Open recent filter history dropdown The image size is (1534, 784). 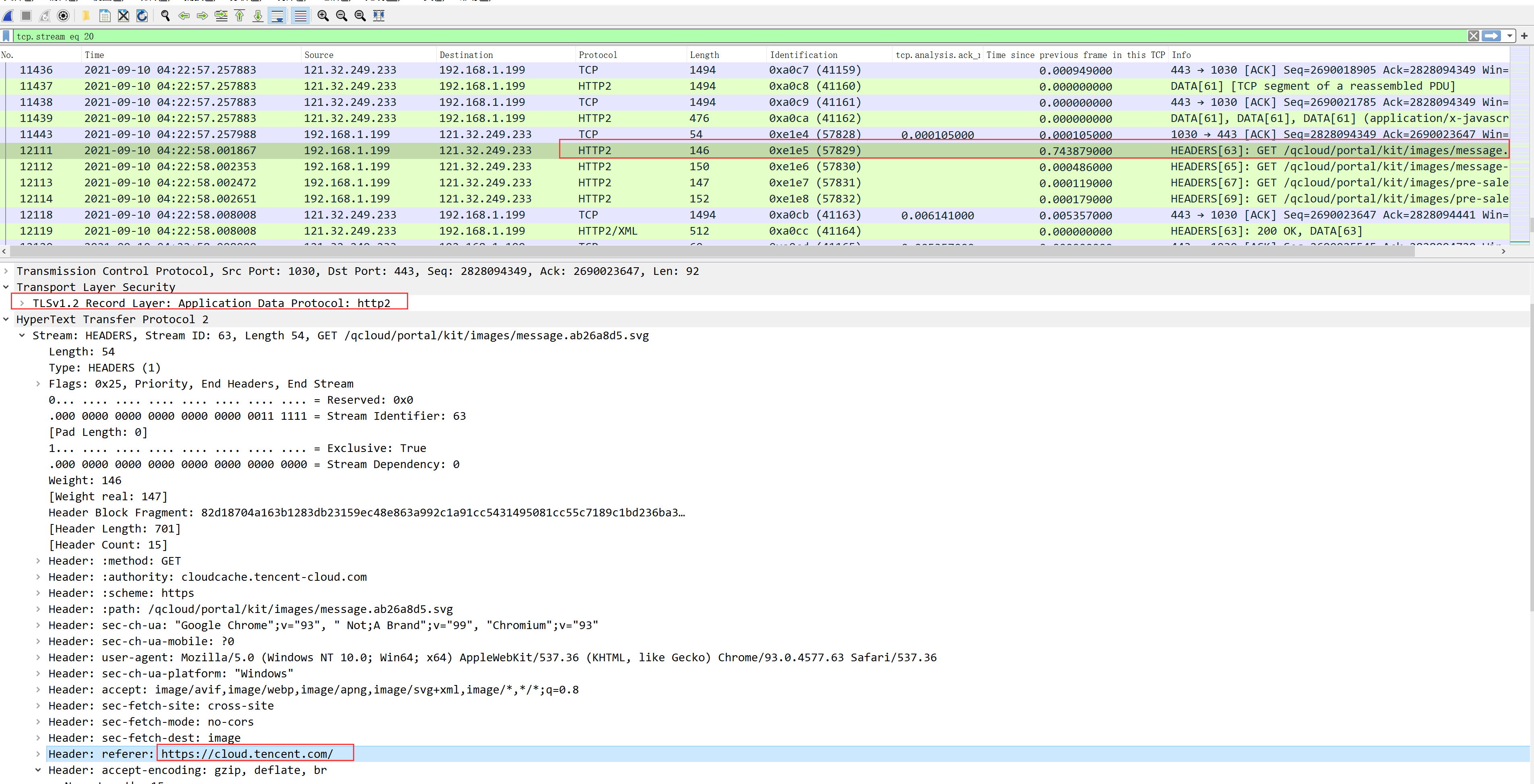pos(1509,36)
